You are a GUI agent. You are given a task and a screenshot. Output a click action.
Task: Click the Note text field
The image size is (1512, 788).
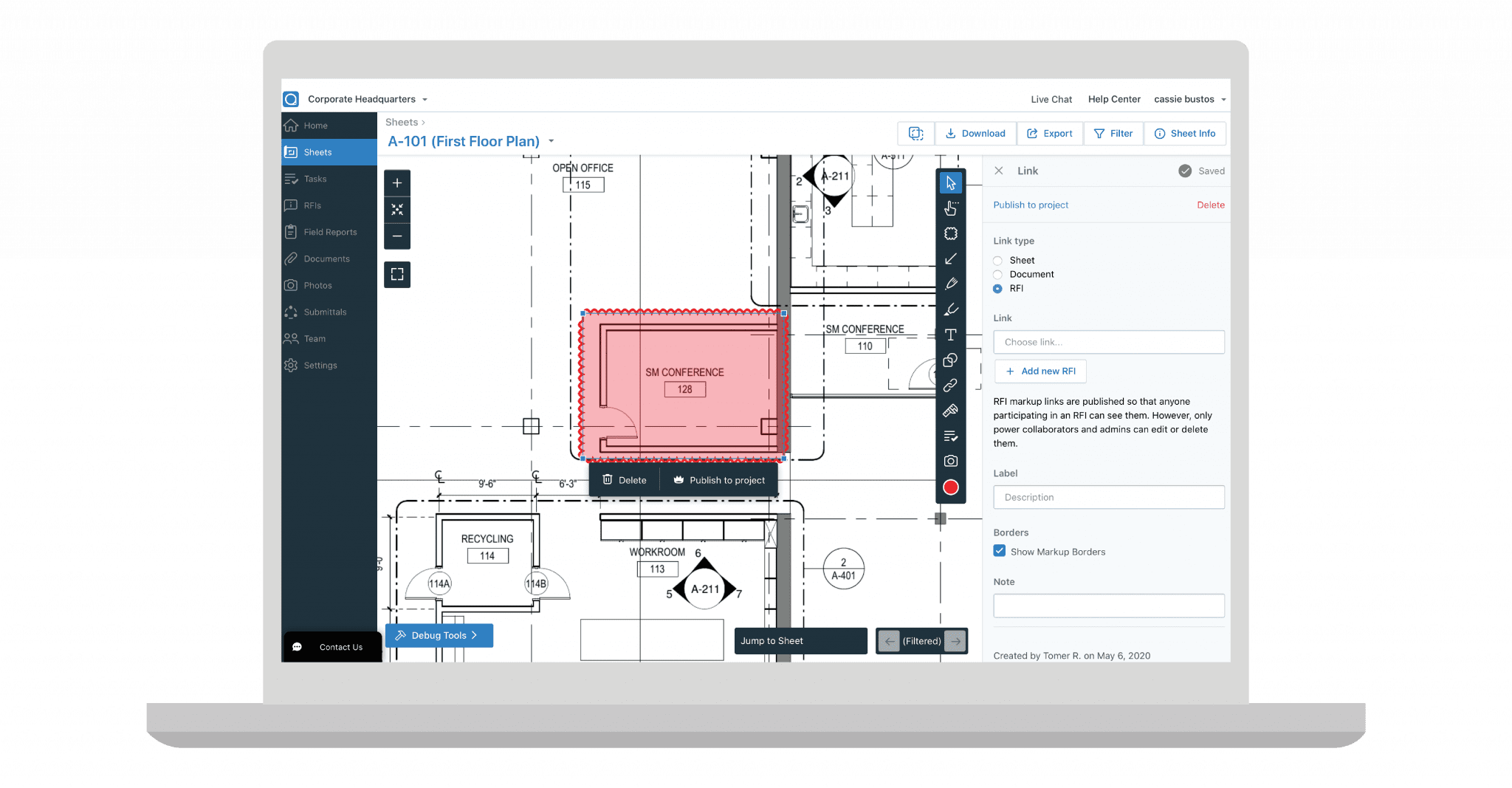click(1109, 606)
